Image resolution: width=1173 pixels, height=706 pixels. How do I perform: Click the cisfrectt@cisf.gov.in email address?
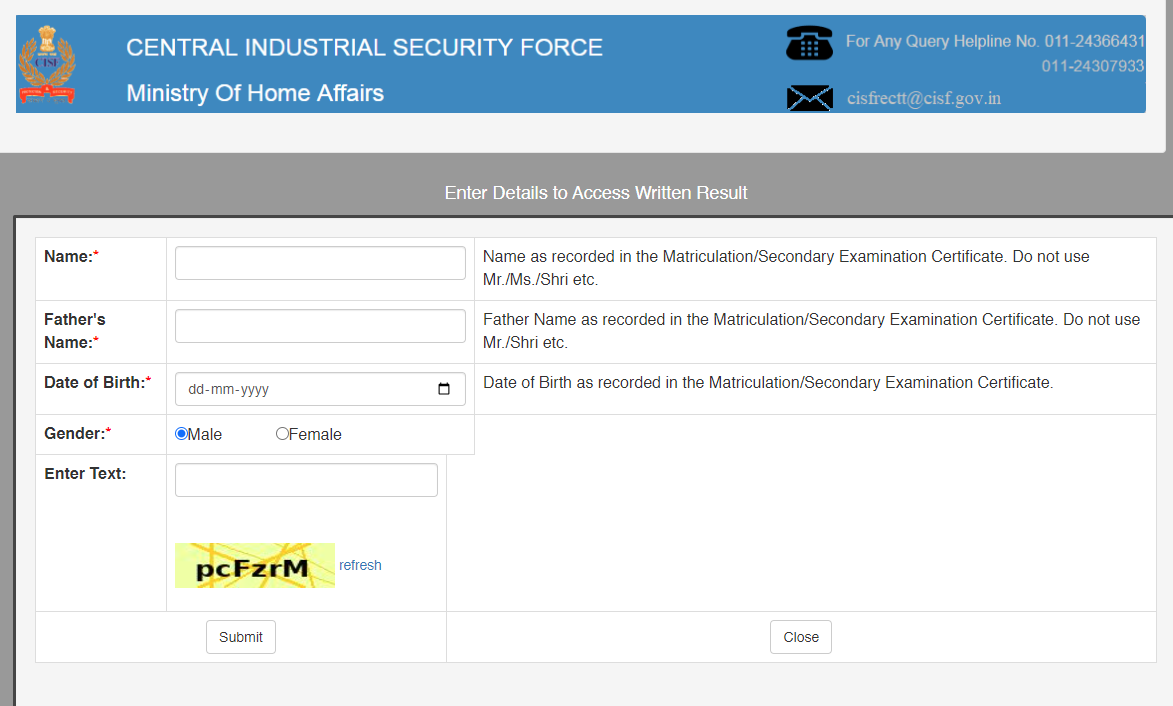[923, 98]
